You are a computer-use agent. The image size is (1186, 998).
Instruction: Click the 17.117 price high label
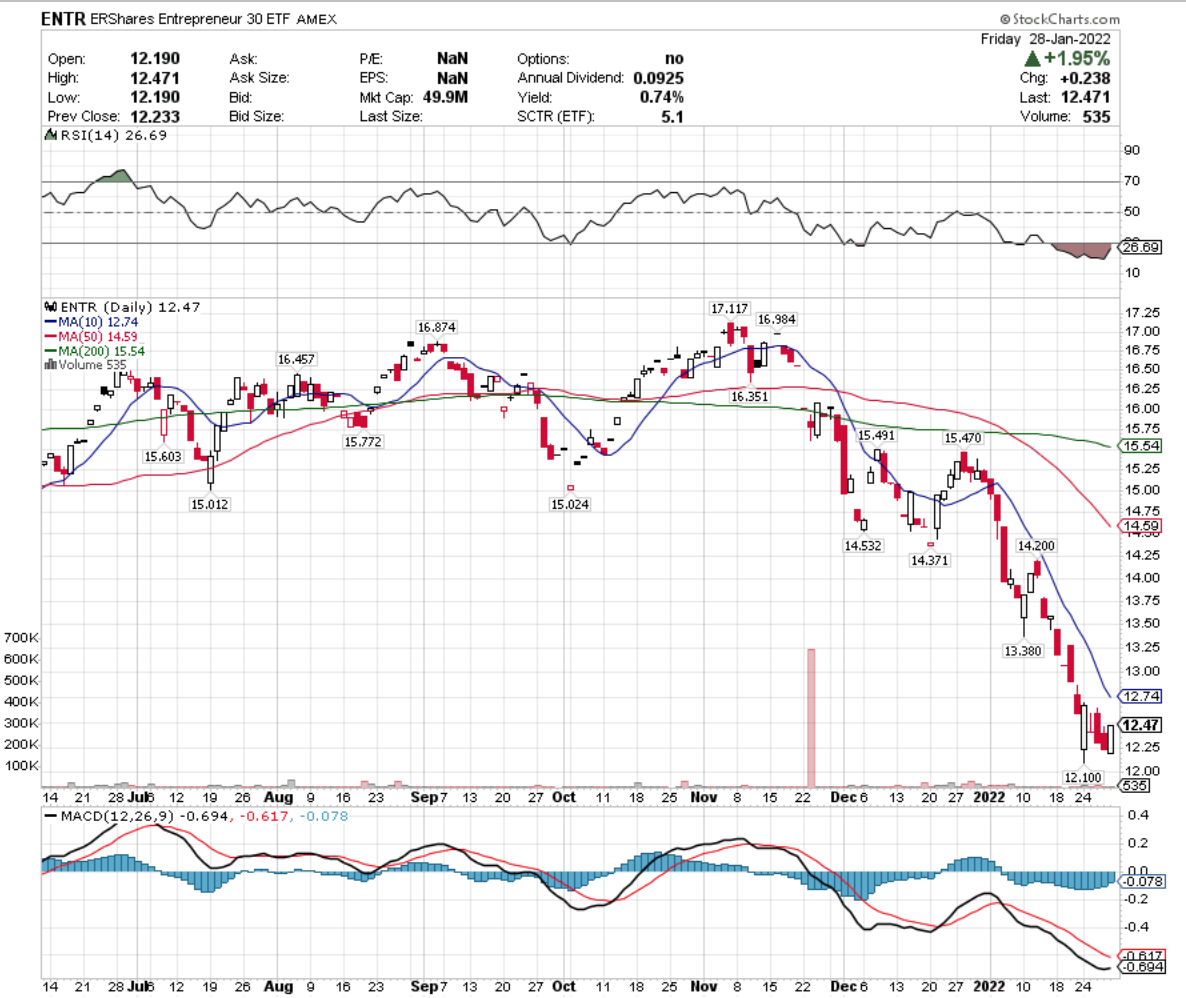(x=729, y=308)
